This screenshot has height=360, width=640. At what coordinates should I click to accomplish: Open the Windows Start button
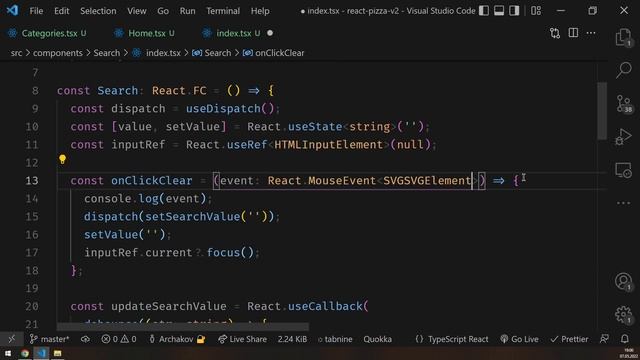tap(8, 353)
